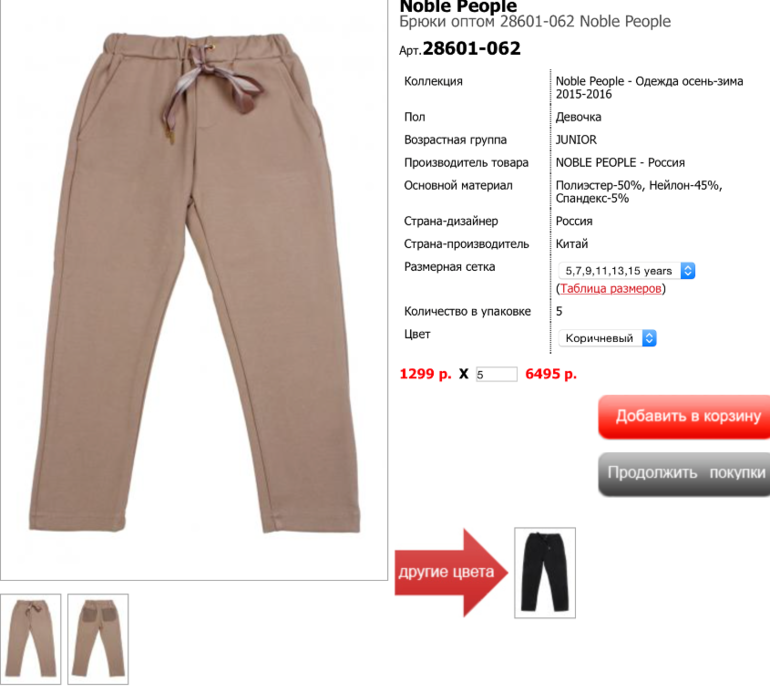Click the 'Noble People' brand title
770x693 pixels.
(458, 6)
